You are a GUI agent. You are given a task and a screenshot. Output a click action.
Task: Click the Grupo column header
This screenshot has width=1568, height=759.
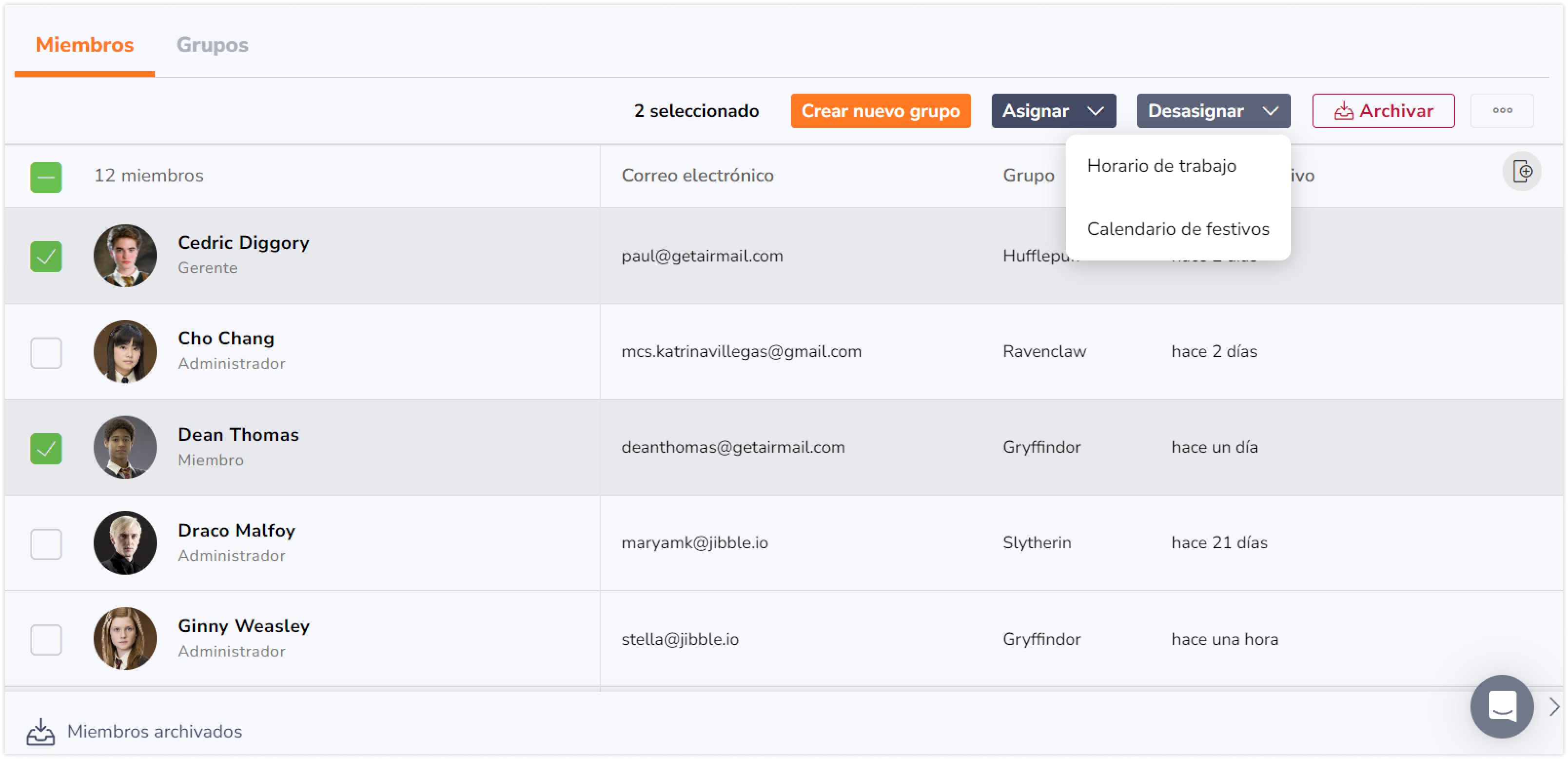click(1028, 176)
